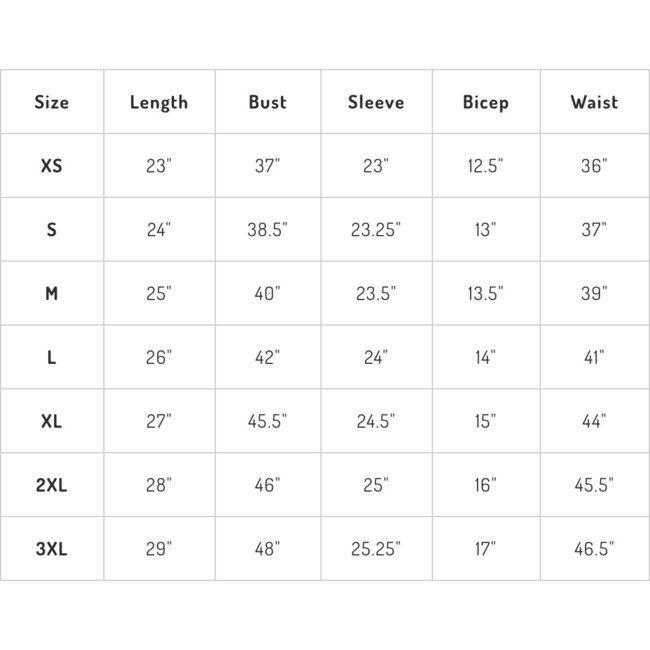
Task: Click the Size column header
Action: point(52,102)
